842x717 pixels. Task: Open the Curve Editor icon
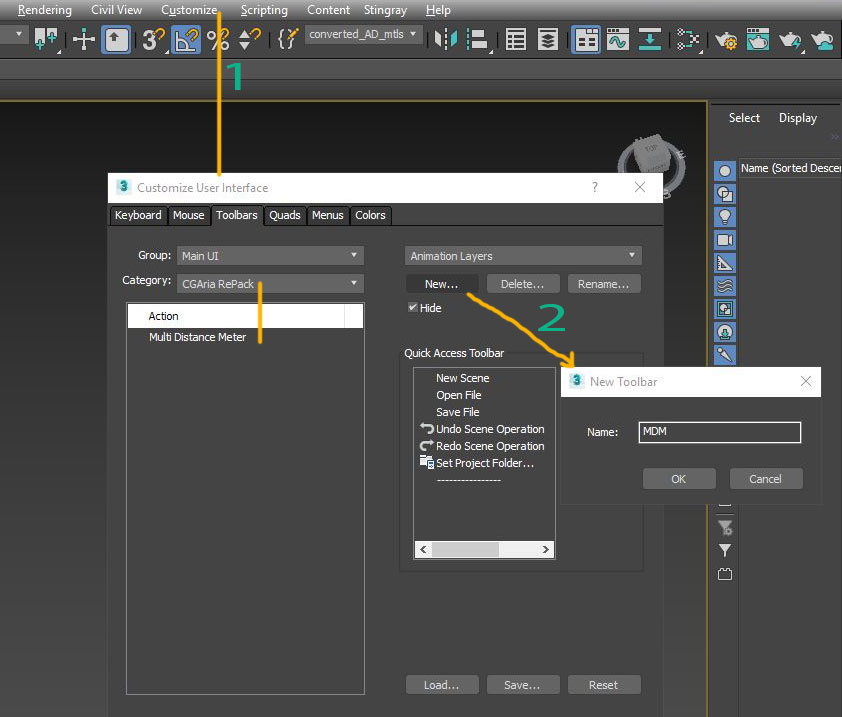pos(617,39)
